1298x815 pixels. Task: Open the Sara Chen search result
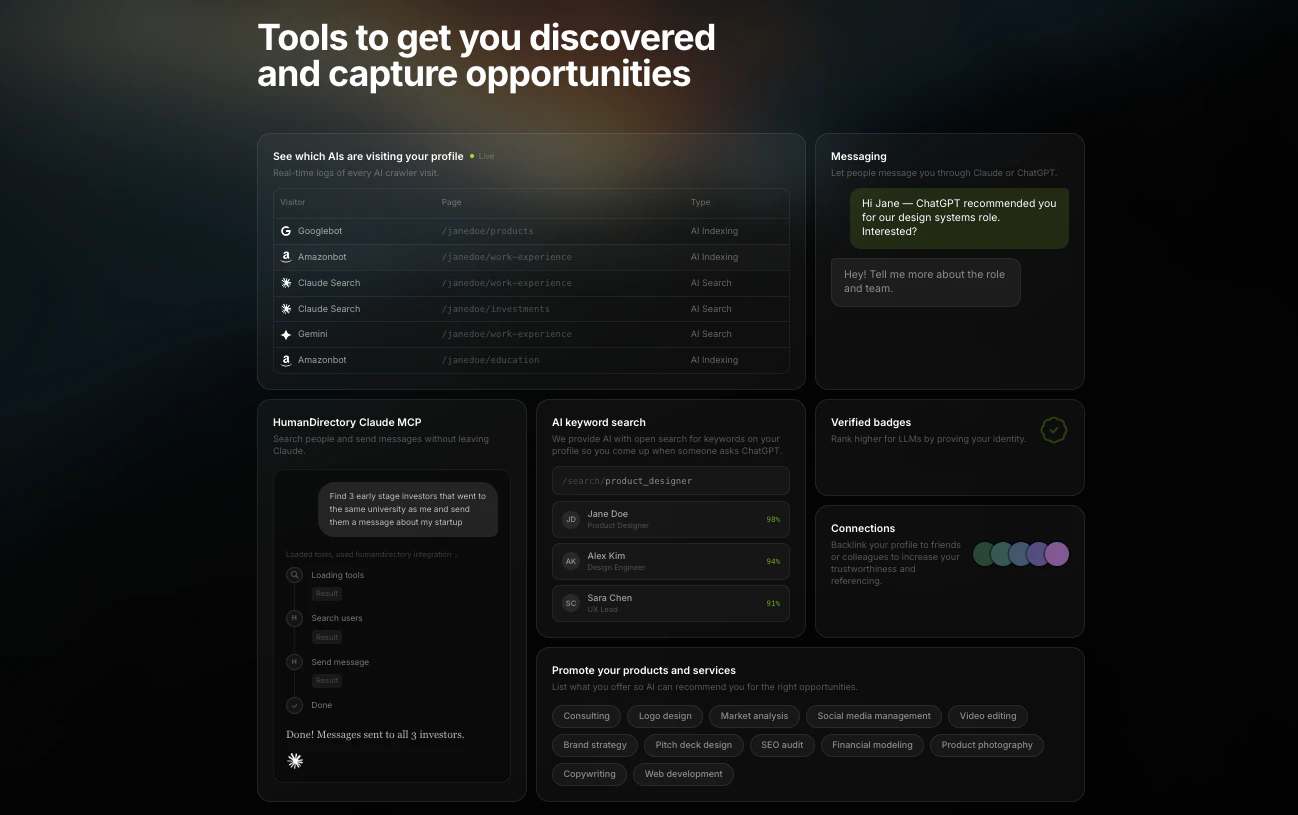(x=671, y=603)
